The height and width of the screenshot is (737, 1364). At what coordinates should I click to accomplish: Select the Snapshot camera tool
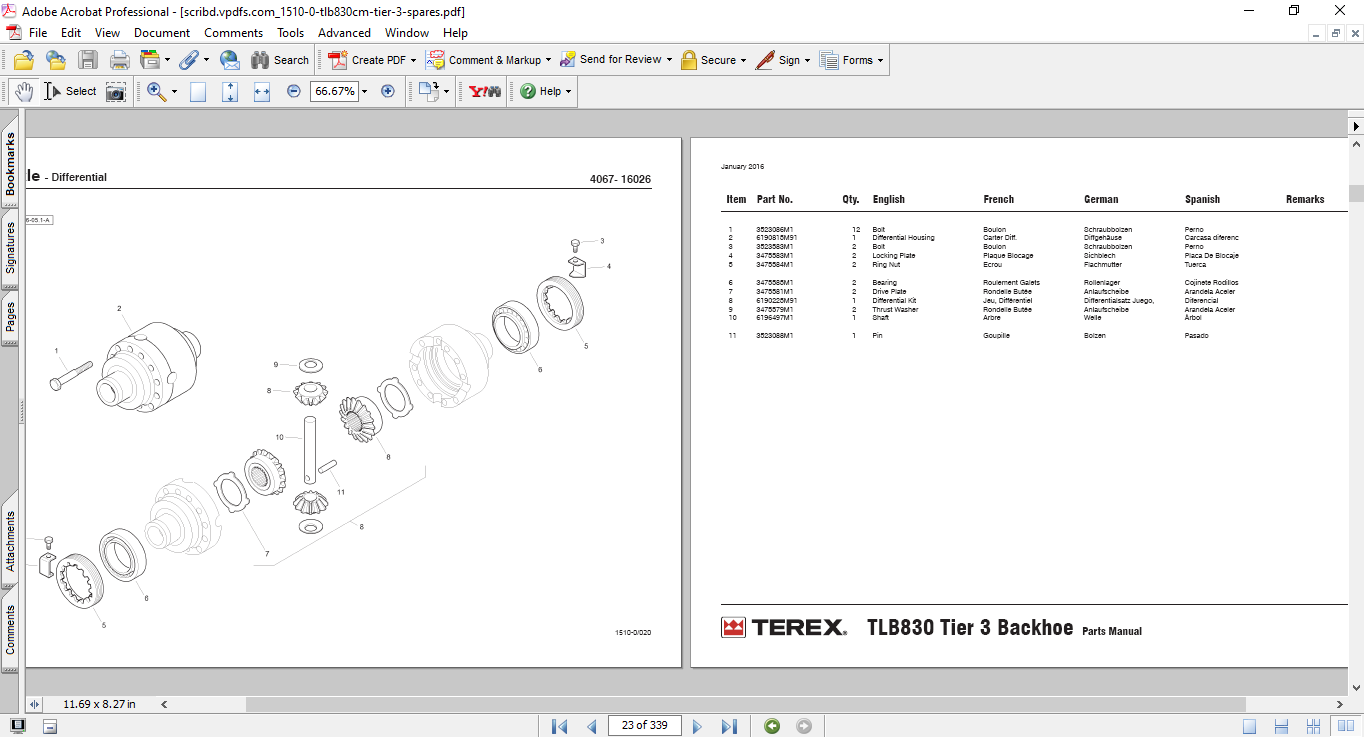(x=117, y=92)
